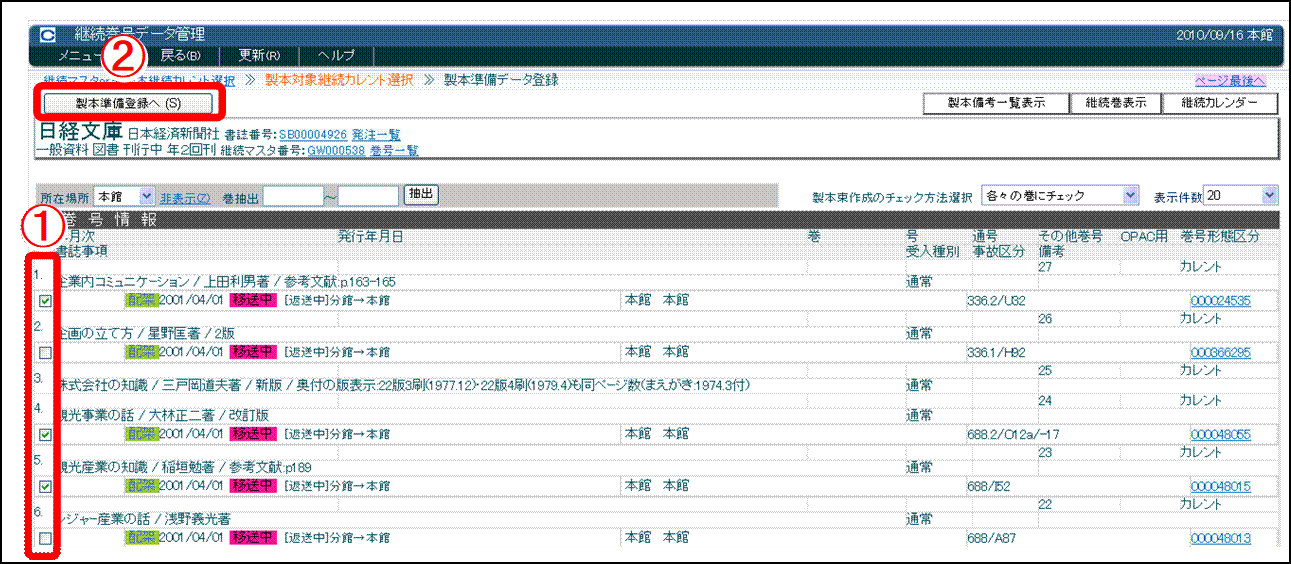This screenshot has height=564, width=1291.
Task: Open bibliographic number SB00004926 link
Action: pos(313,134)
